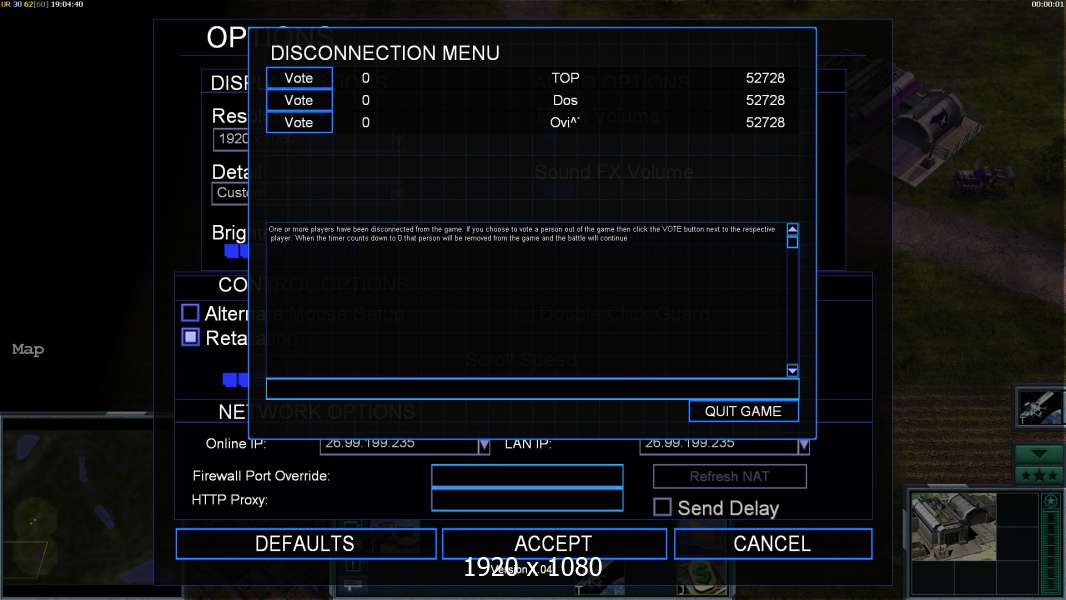Click the disconnection message scroll down arrow

pyautogui.click(x=792, y=370)
